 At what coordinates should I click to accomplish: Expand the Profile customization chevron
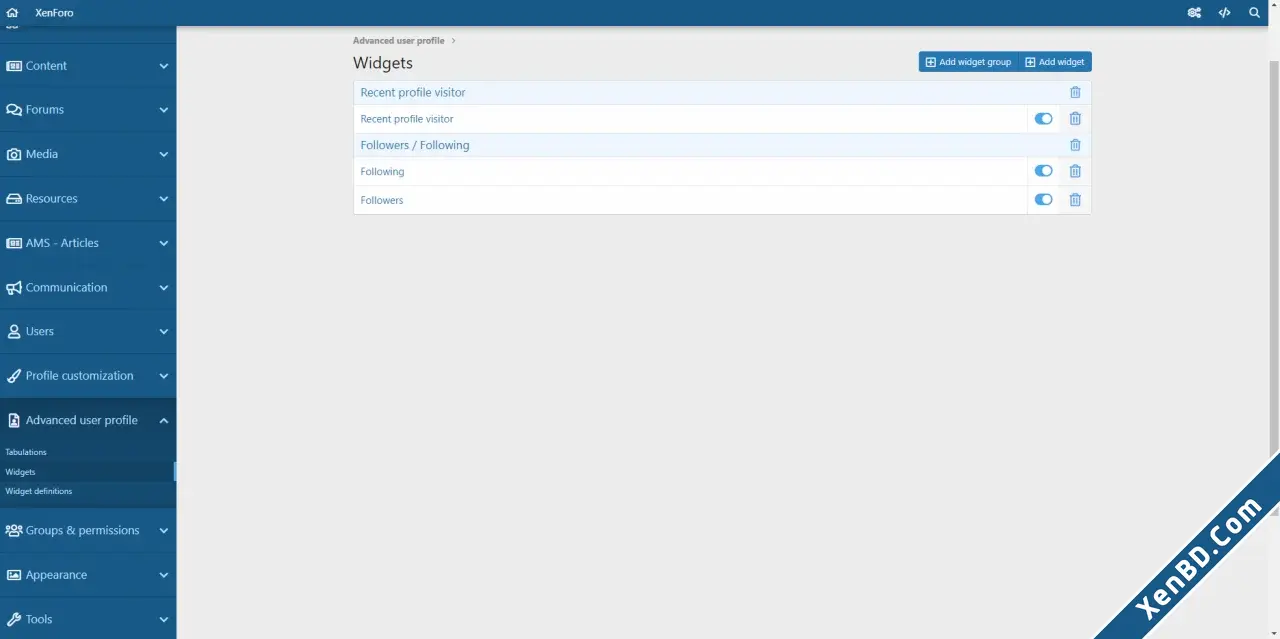(x=164, y=376)
